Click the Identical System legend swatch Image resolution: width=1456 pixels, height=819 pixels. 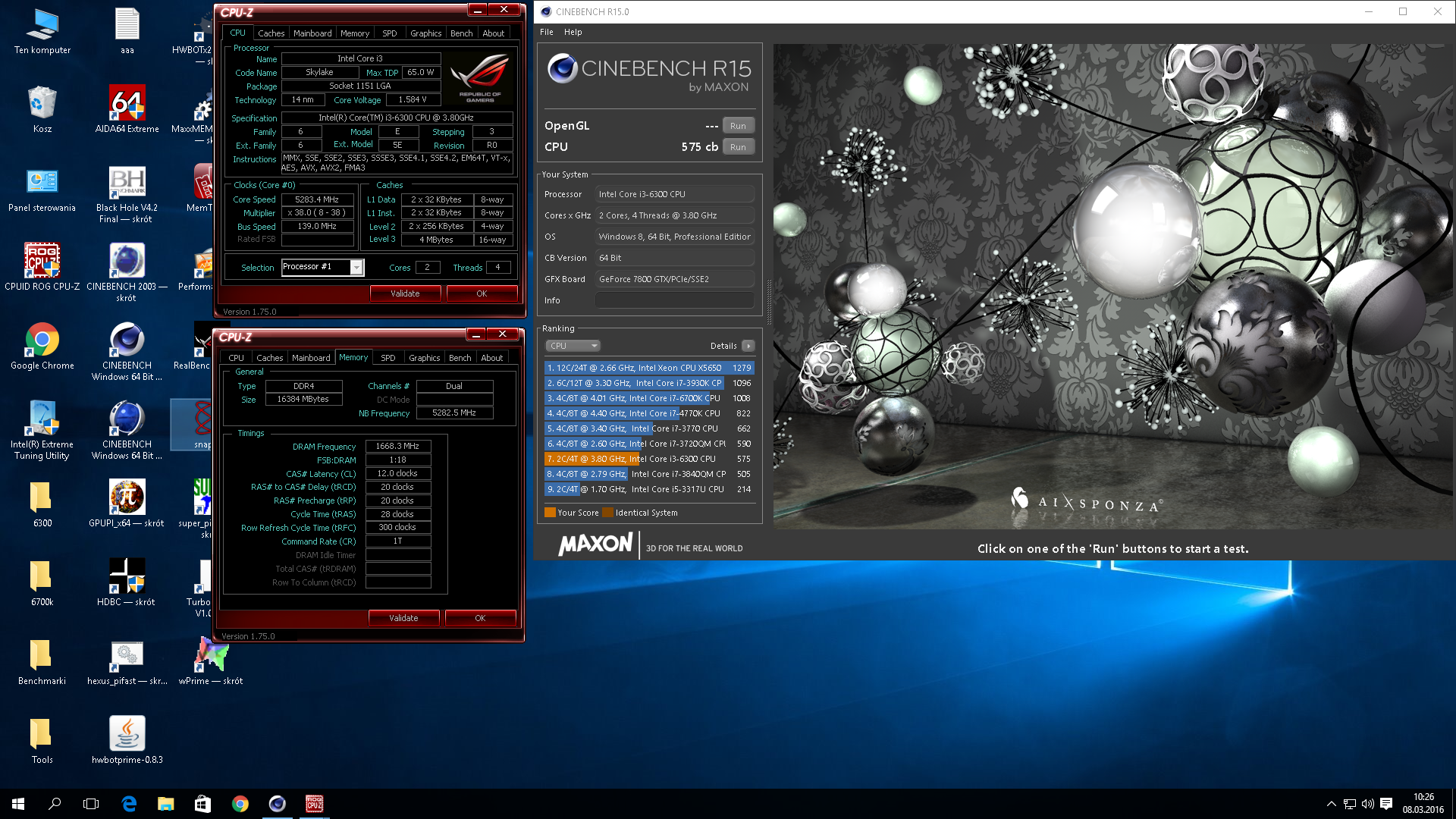(x=607, y=513)
